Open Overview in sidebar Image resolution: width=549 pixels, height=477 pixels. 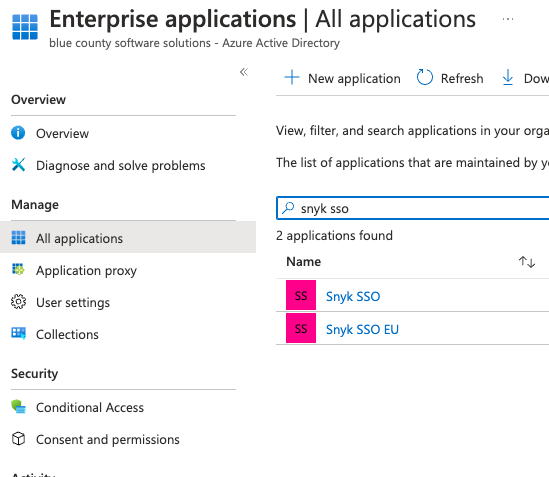point(62,134)
